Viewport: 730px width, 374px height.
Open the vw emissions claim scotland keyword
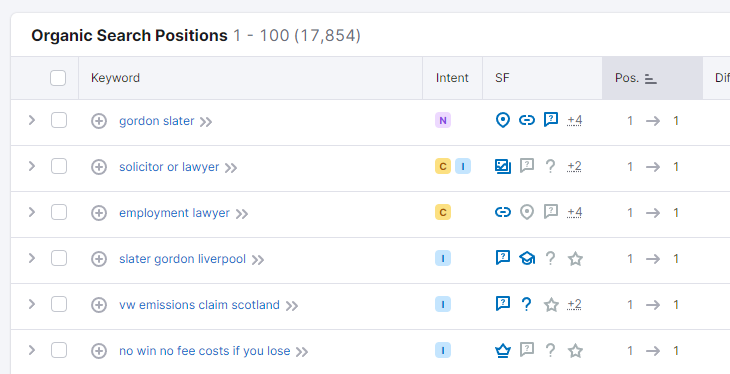point(199,305)
